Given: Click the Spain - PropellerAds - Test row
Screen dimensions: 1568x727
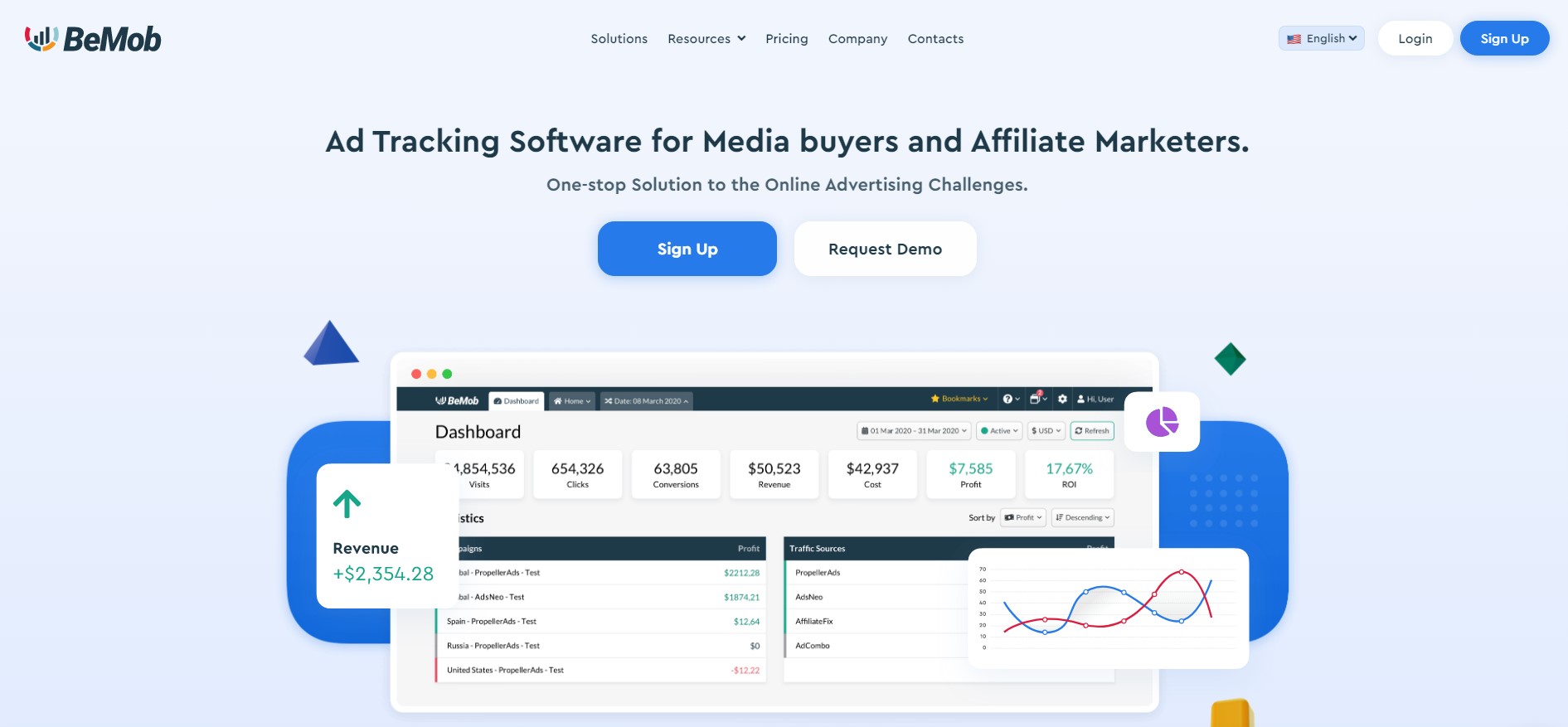Looking at the screenshot, I should [x=600, y=622].
